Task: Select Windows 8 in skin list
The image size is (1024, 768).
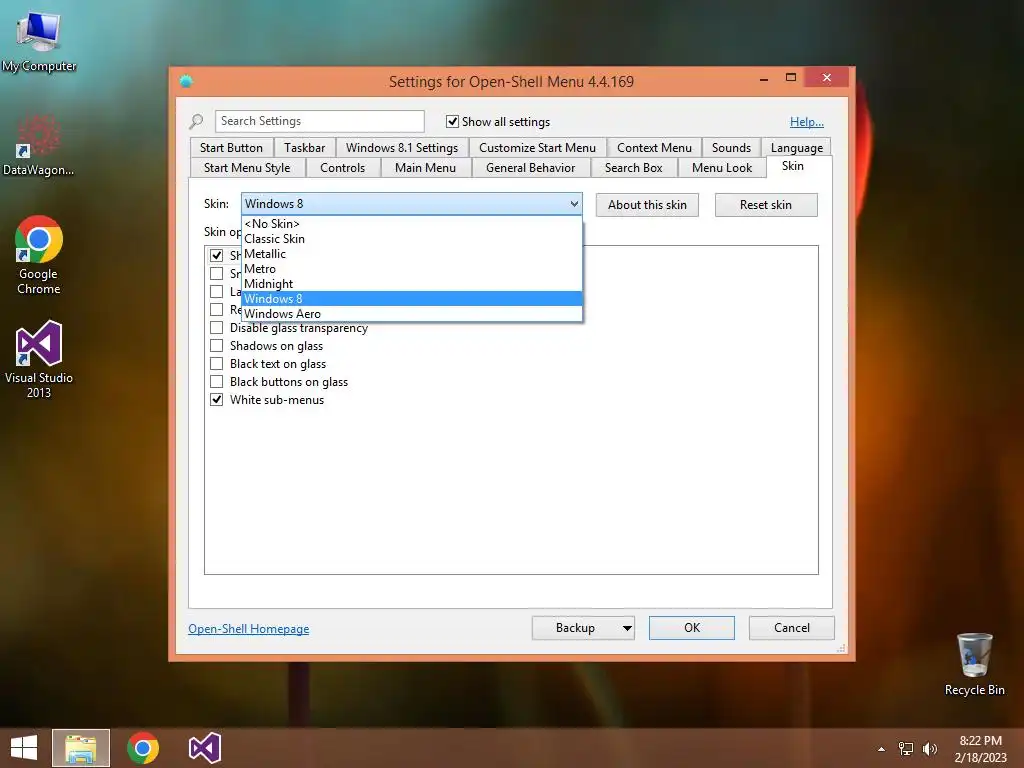Action: [411, 298]
